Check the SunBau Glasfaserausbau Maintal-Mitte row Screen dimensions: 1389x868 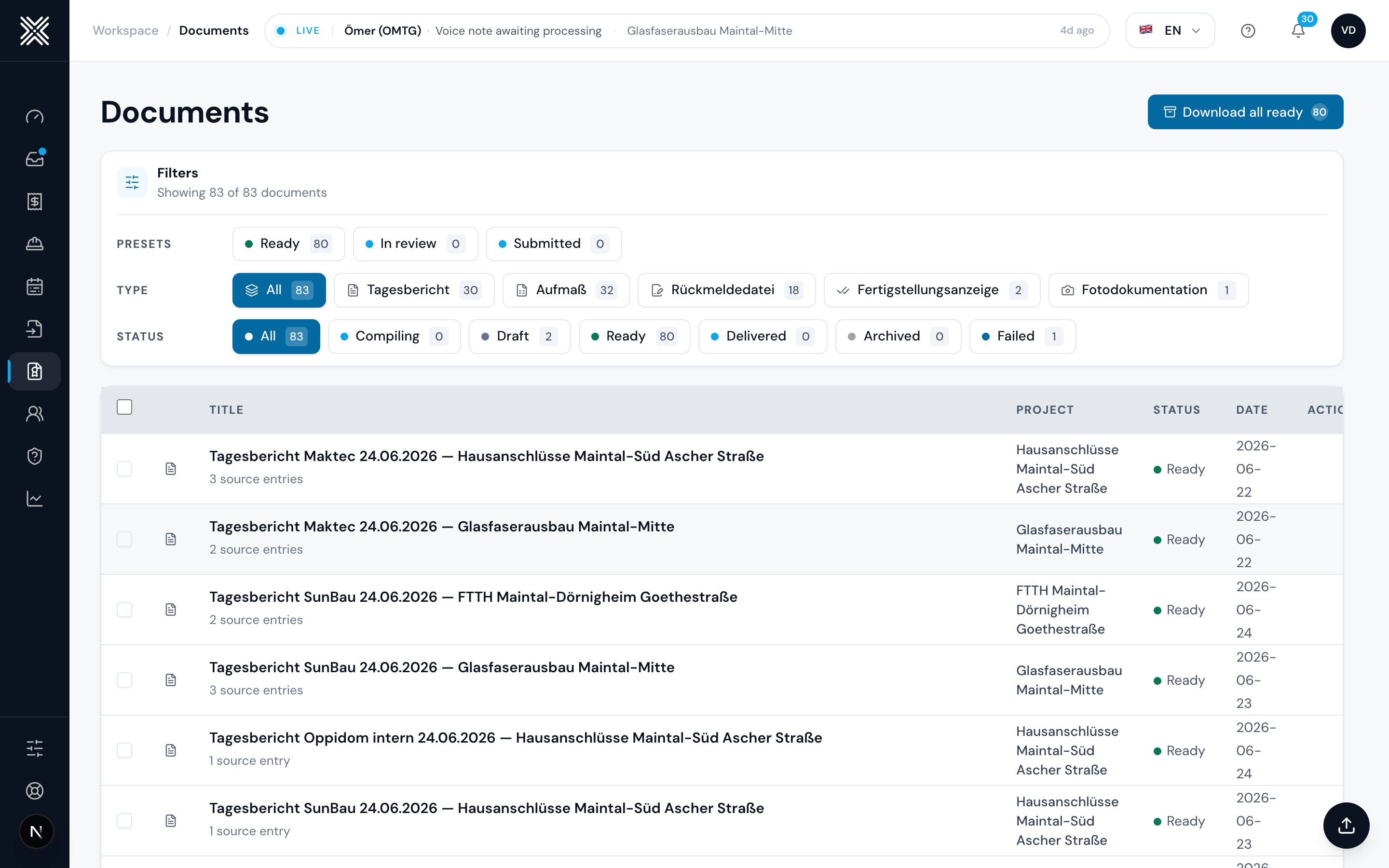click(x=124, y=680)
